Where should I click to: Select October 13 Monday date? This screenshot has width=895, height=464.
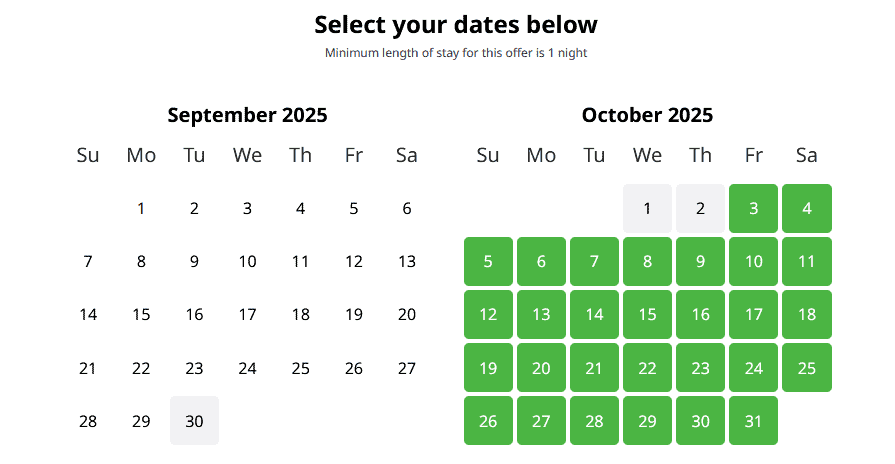[x=541, y=314]
